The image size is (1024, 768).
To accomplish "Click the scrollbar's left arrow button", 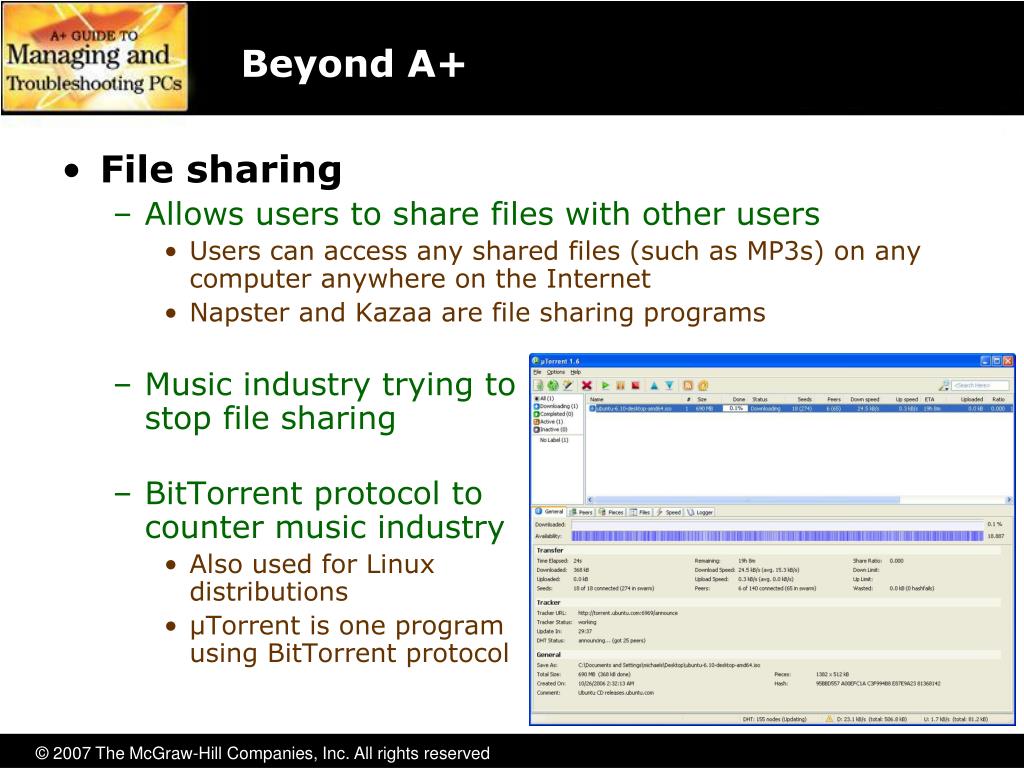I will point(590,500).
